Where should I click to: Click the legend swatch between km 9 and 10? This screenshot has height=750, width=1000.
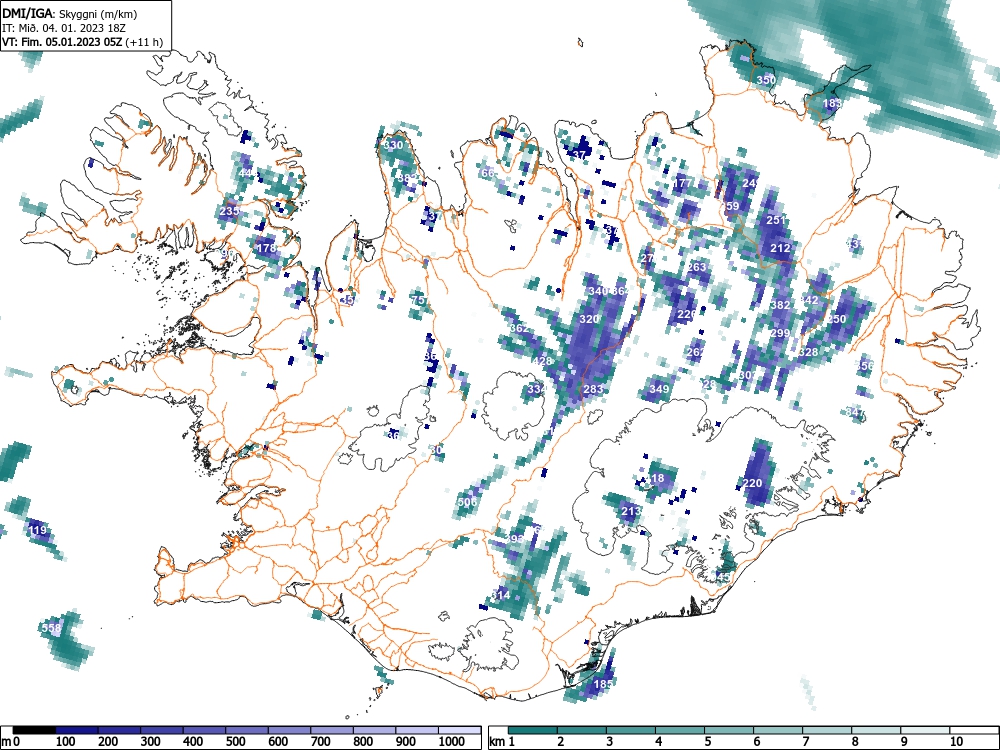click(925, 730)
